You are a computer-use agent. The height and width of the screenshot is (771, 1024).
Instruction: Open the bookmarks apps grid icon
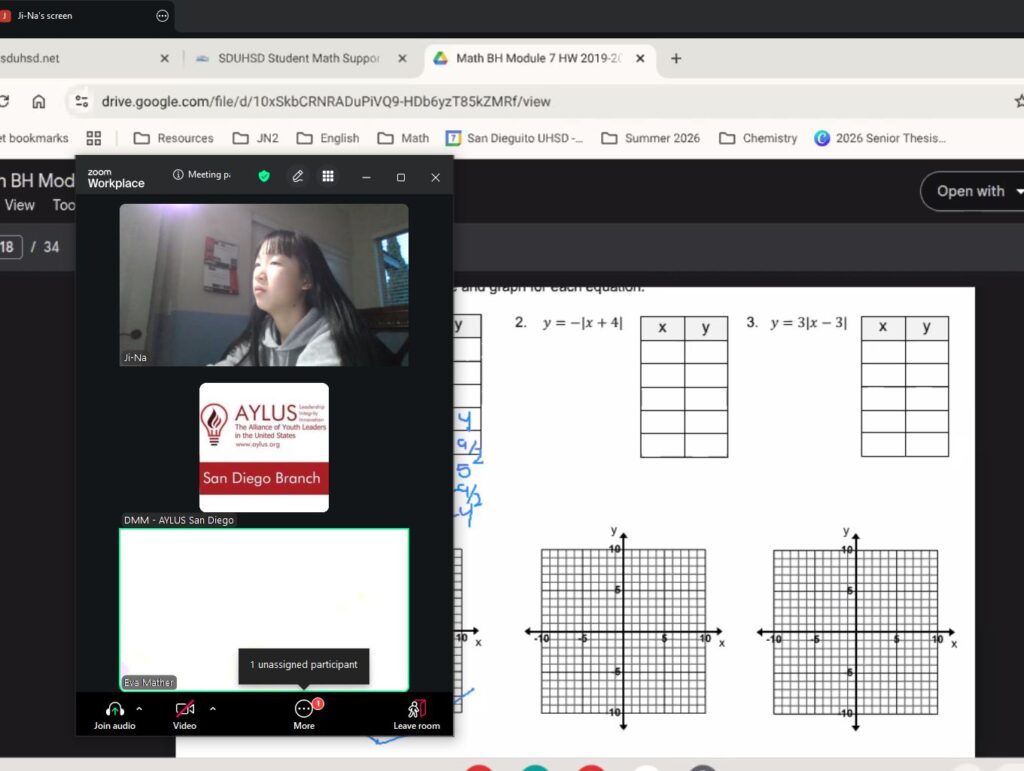tap(94, 138)
